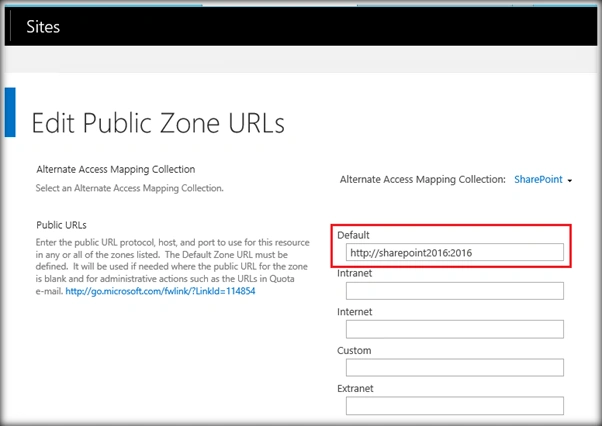
Task: Expand the small arrow next to SharePoint
Action: click(570, 180)
